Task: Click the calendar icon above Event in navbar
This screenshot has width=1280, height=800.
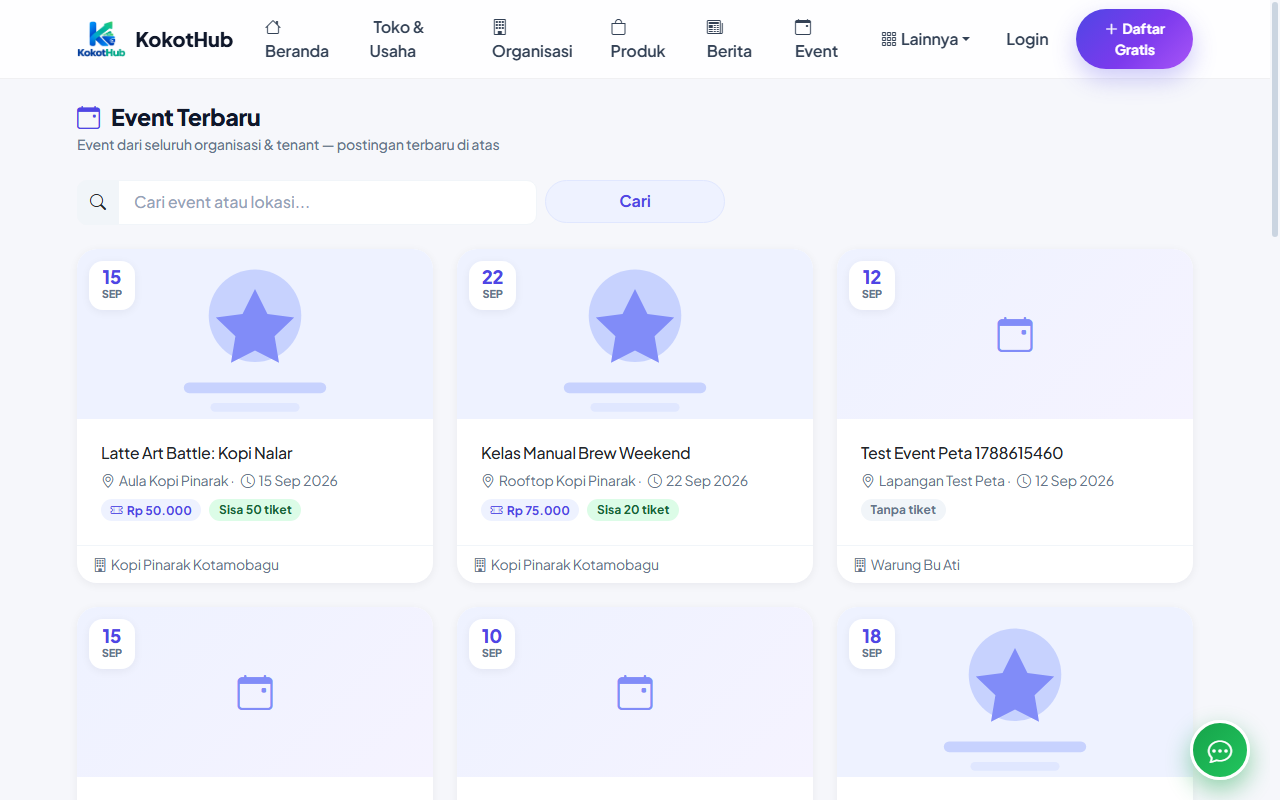Action: click(803, 27)
